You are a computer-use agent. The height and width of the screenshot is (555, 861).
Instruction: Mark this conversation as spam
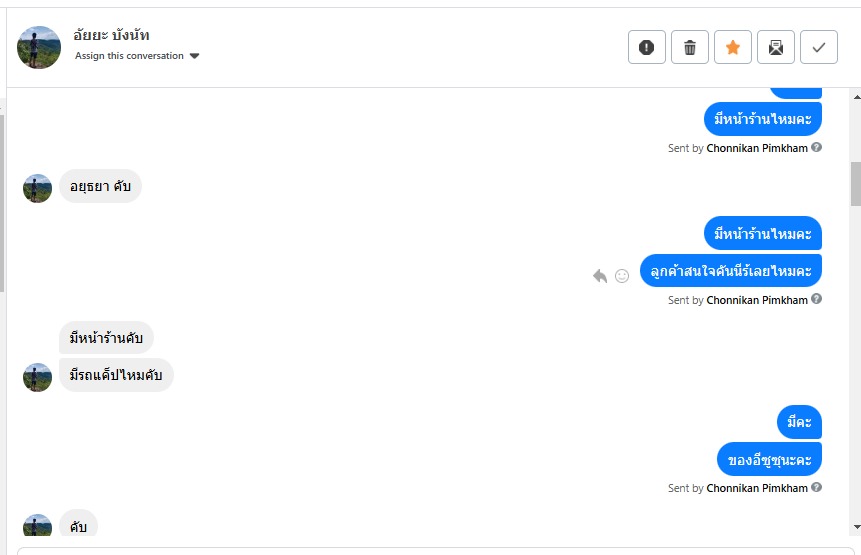[x=647, y=47]
